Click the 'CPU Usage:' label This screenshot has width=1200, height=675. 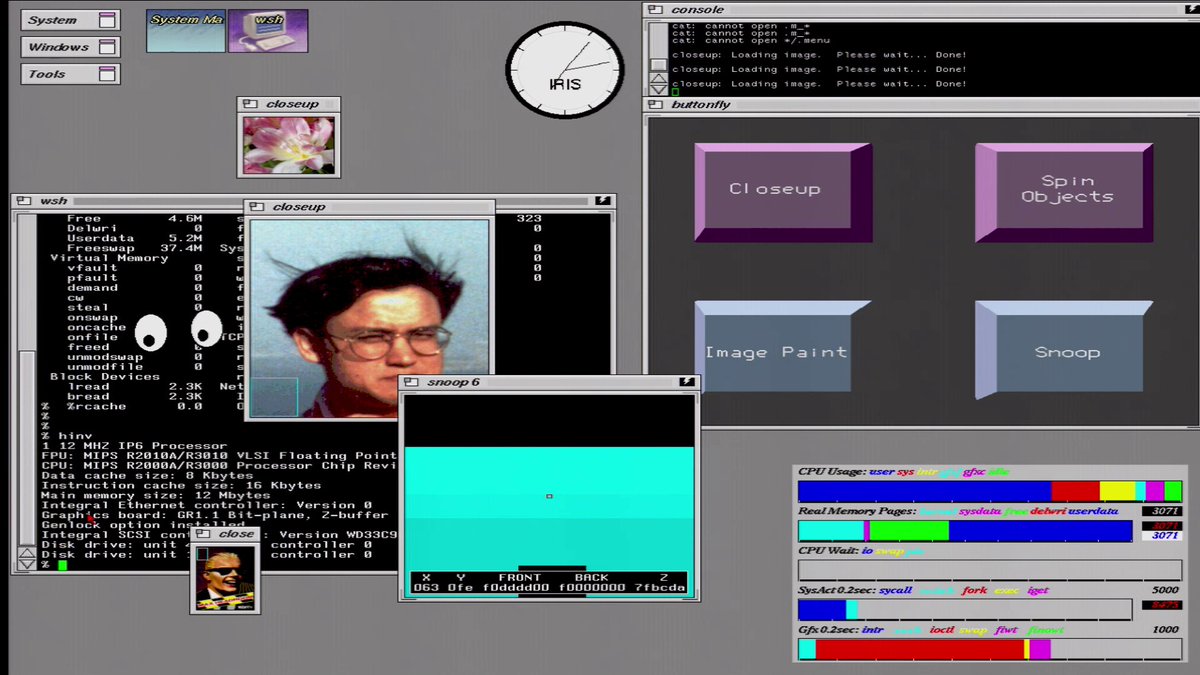pyautogui.click(x=831, y=471)
